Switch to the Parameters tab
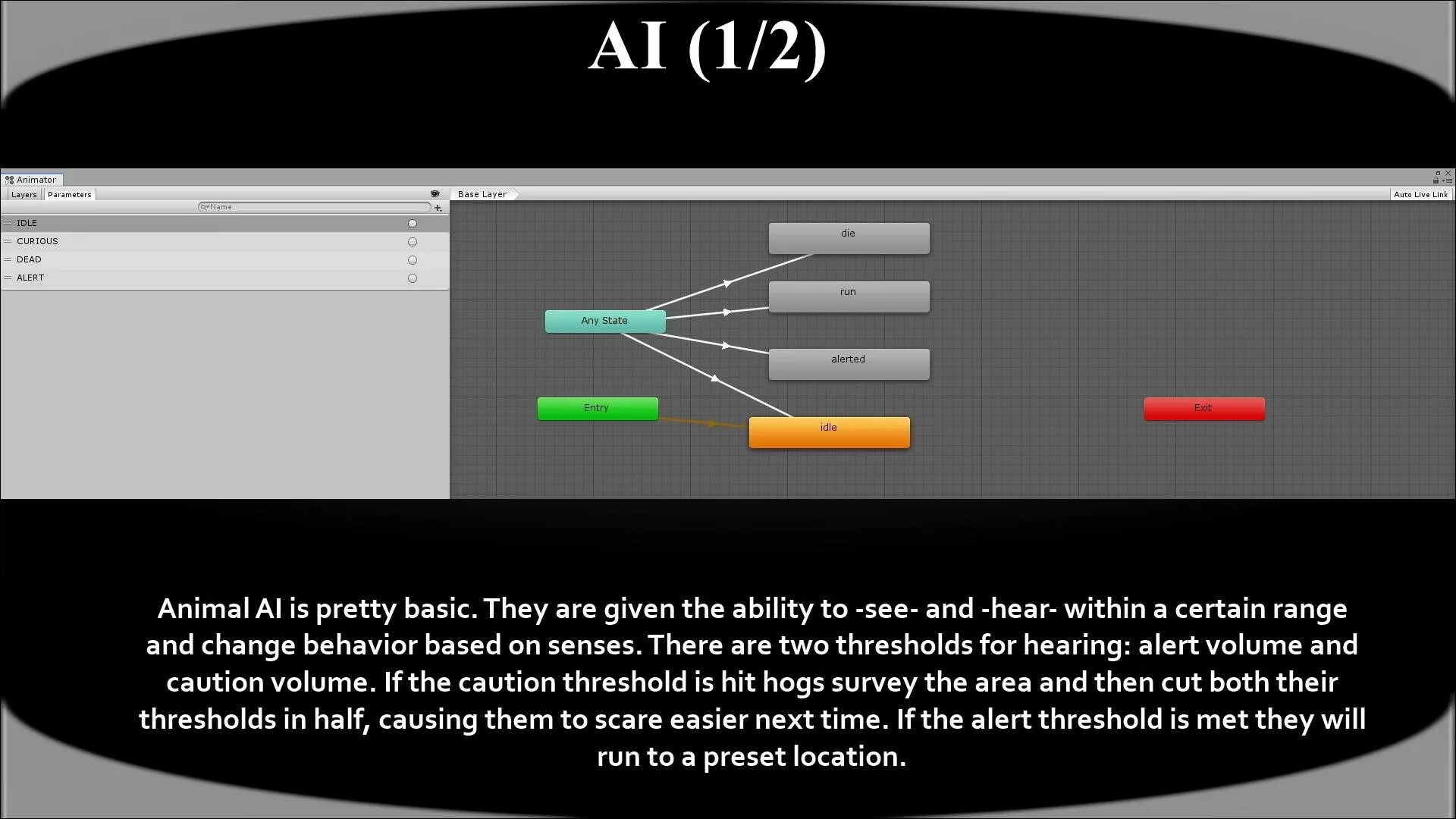Viewport: 1456px width, 819px height. point(68,194)
